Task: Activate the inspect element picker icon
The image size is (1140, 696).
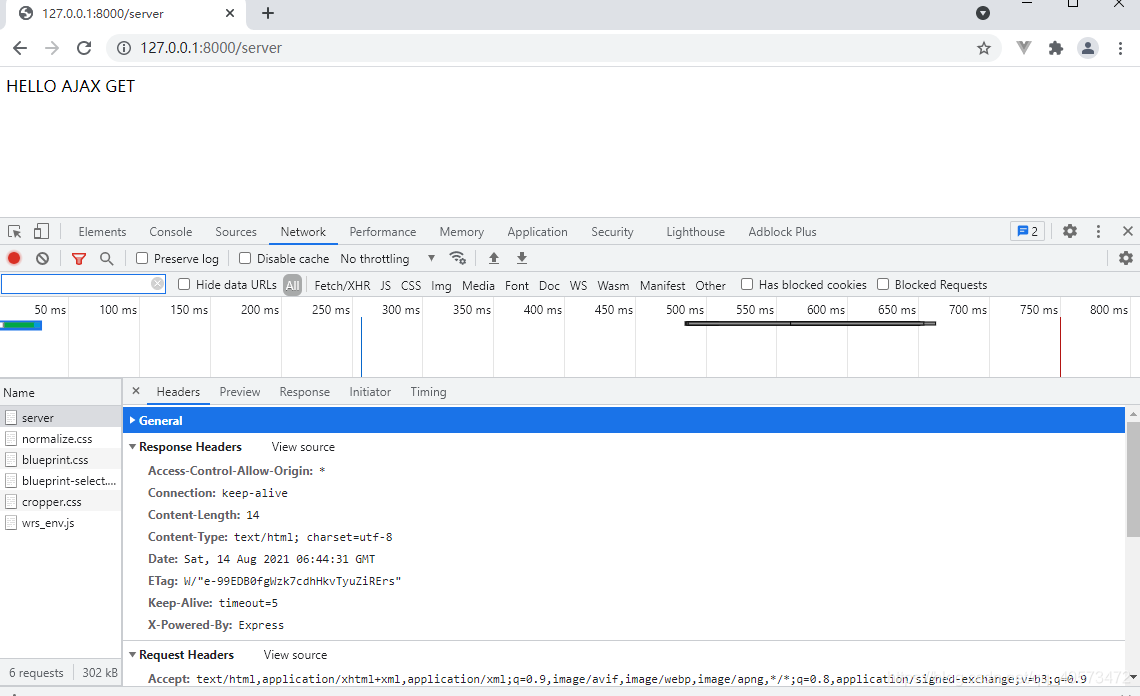Action: pyautogui.click(x=15, y=231)
